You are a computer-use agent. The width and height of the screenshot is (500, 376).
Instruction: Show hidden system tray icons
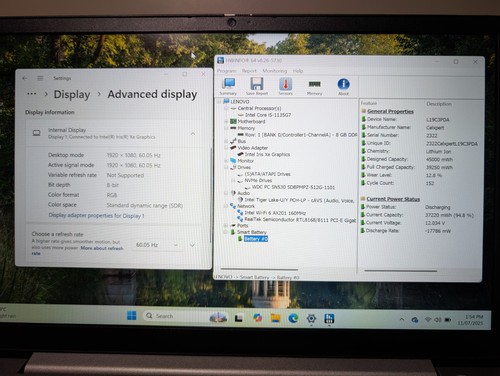click(402, 319)
